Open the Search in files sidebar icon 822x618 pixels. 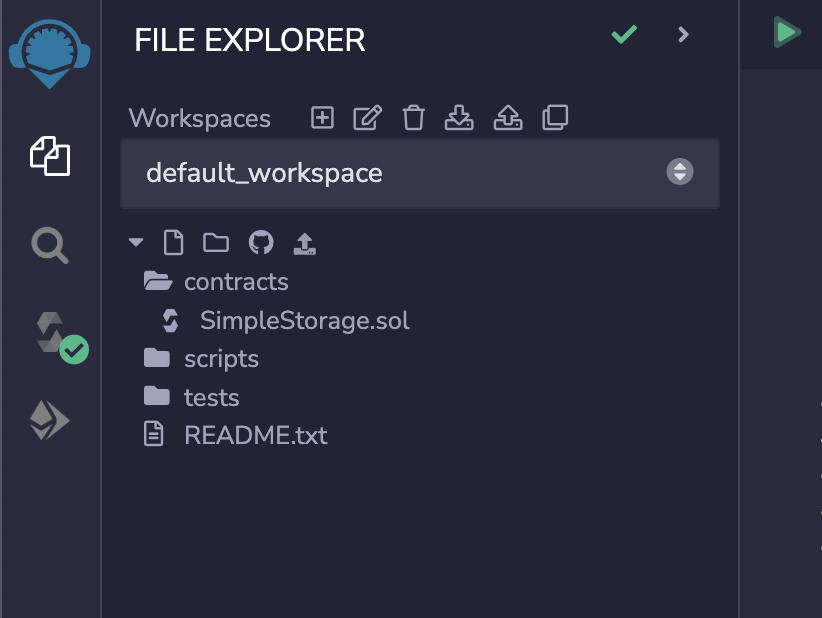click(x=49, y=245)
